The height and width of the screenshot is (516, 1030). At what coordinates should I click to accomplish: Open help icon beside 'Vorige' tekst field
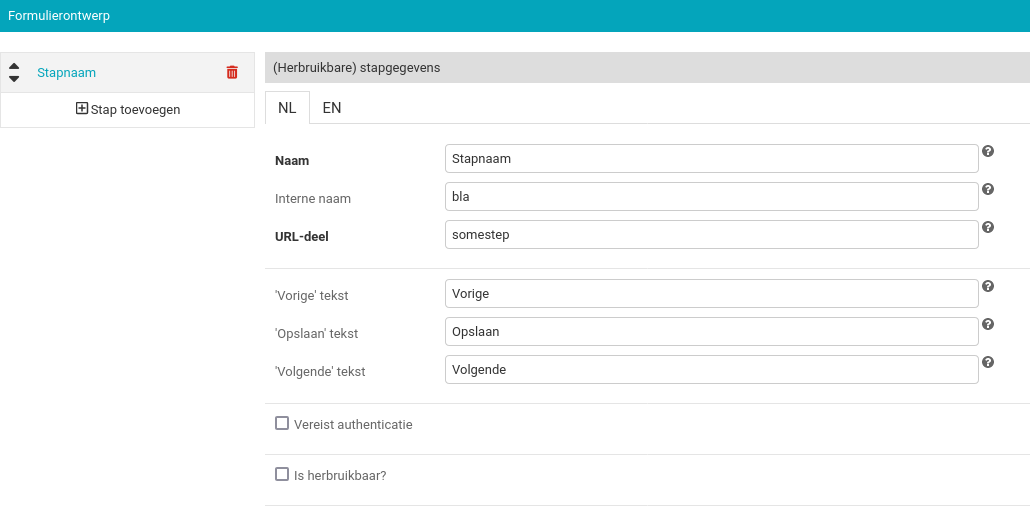[x=987, y=286]
